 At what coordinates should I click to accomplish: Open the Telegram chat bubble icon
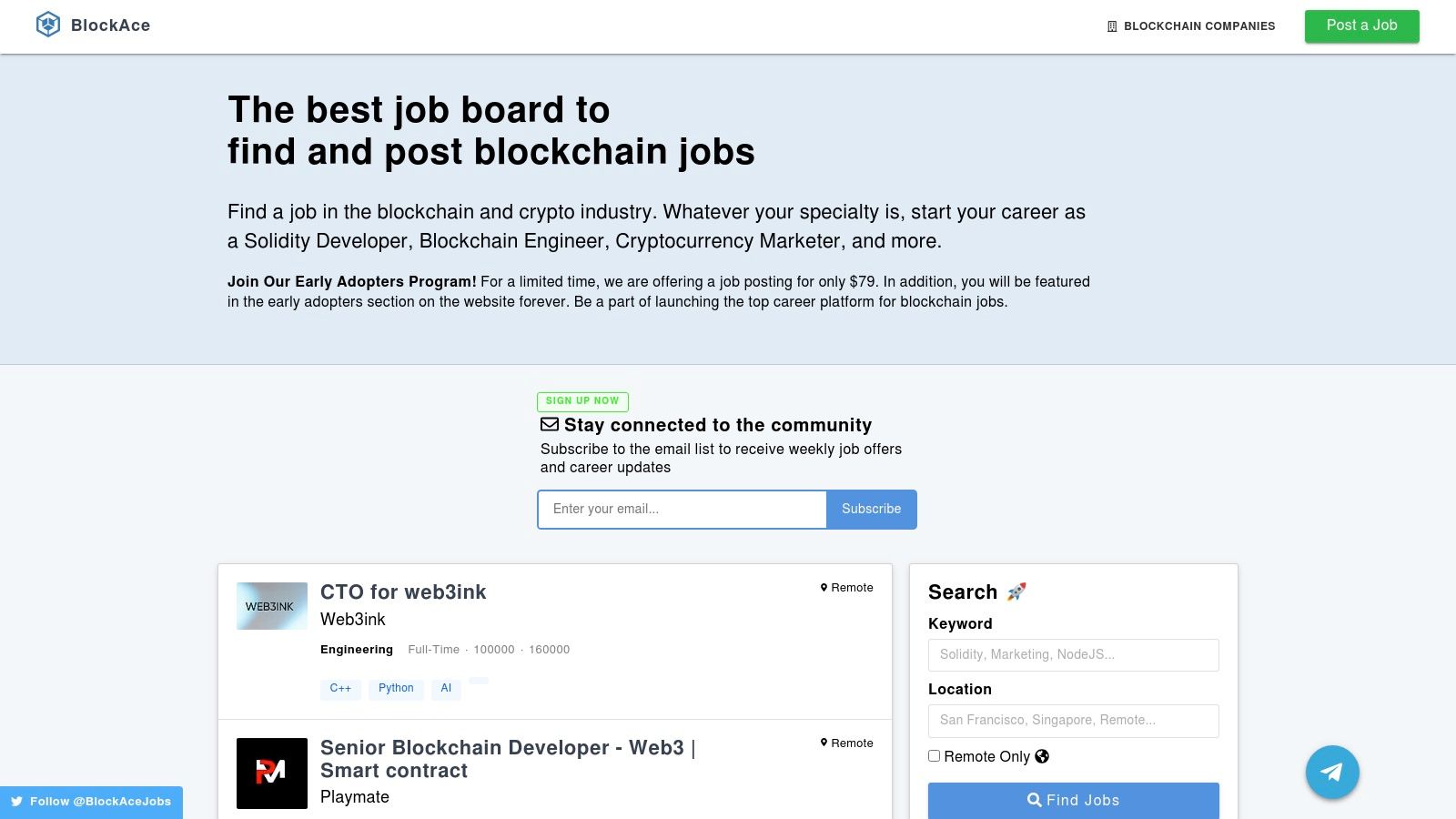click(1331, 772)
